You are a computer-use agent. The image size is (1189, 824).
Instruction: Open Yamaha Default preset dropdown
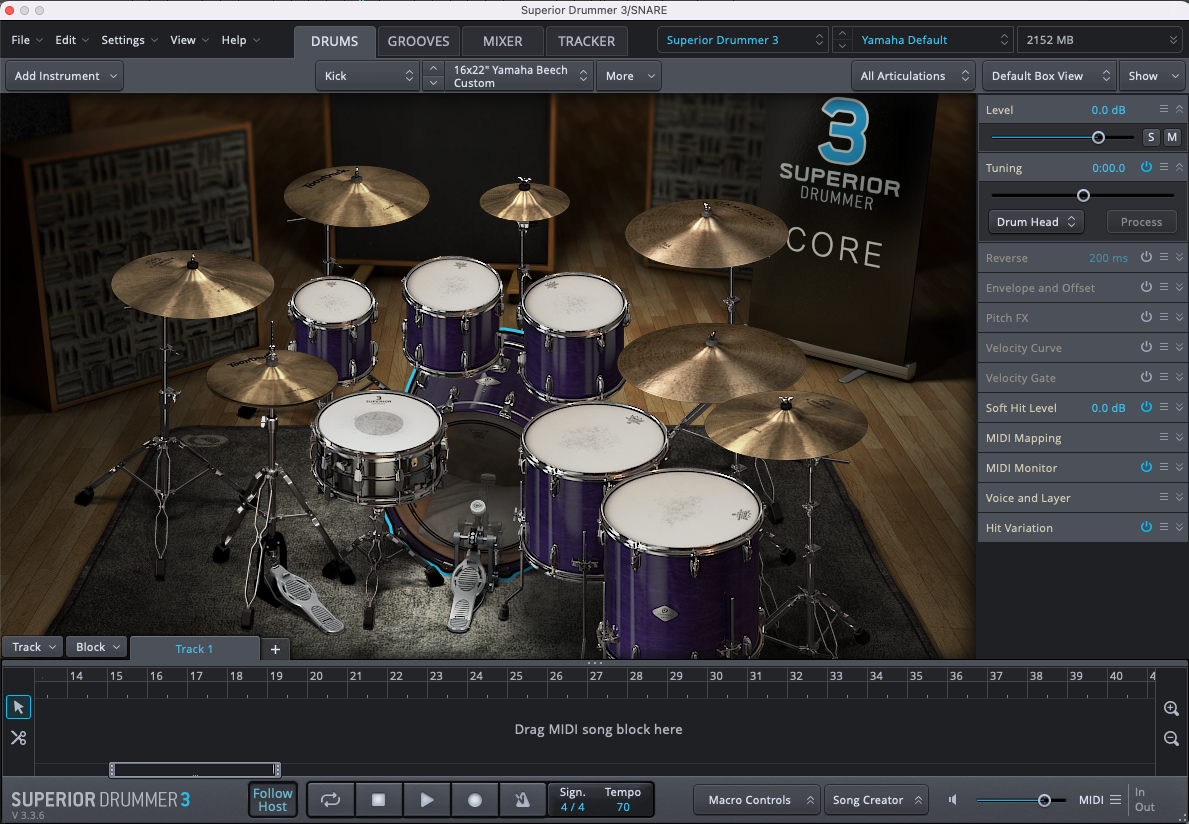[932, 39]
